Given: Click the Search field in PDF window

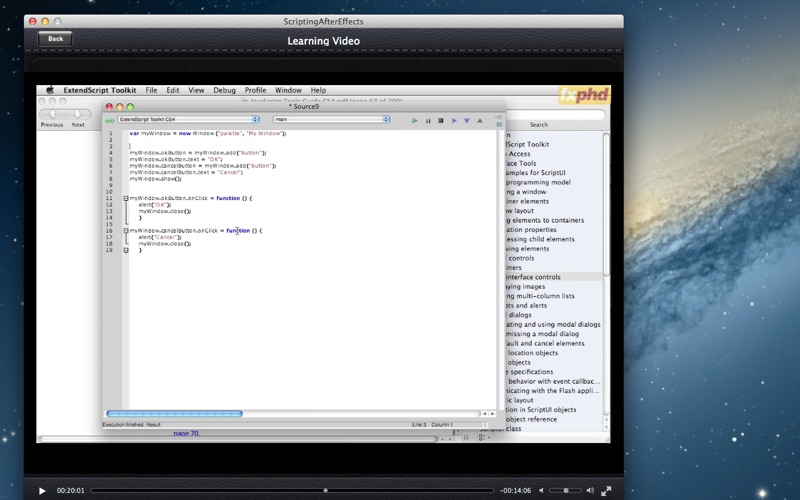Looking at the screenshot, I should (x=555, y=114).
